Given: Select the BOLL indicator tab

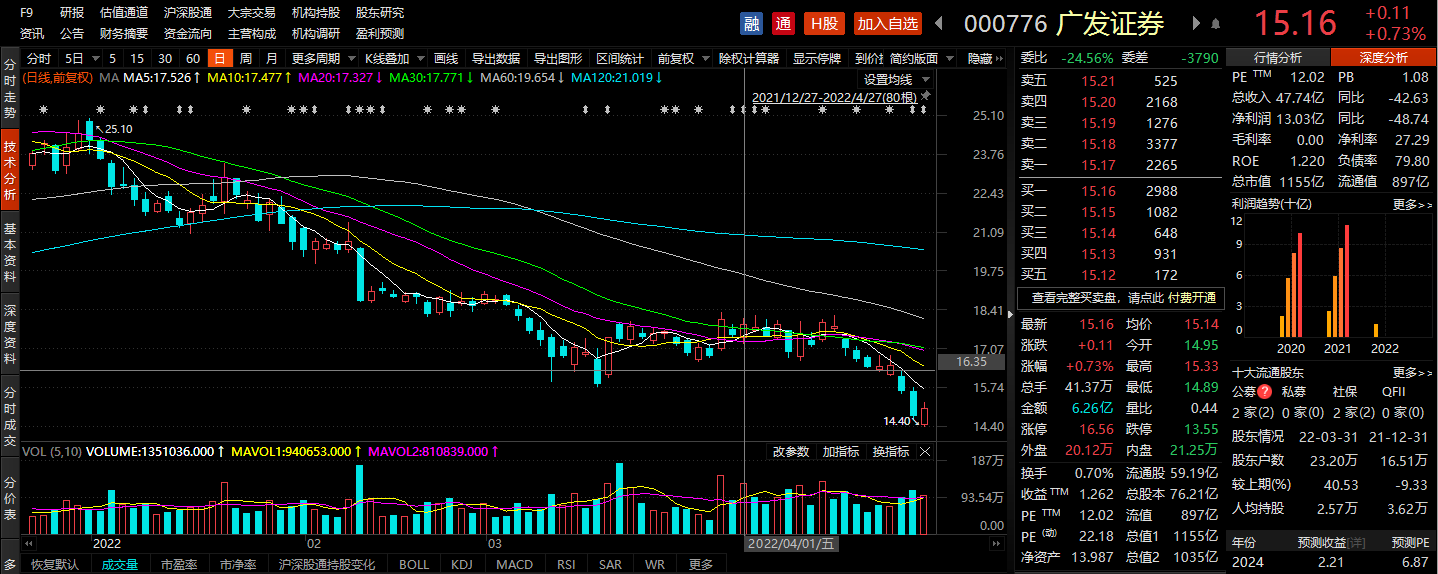Looking at the screenshot, I should [x=414, y=564].
